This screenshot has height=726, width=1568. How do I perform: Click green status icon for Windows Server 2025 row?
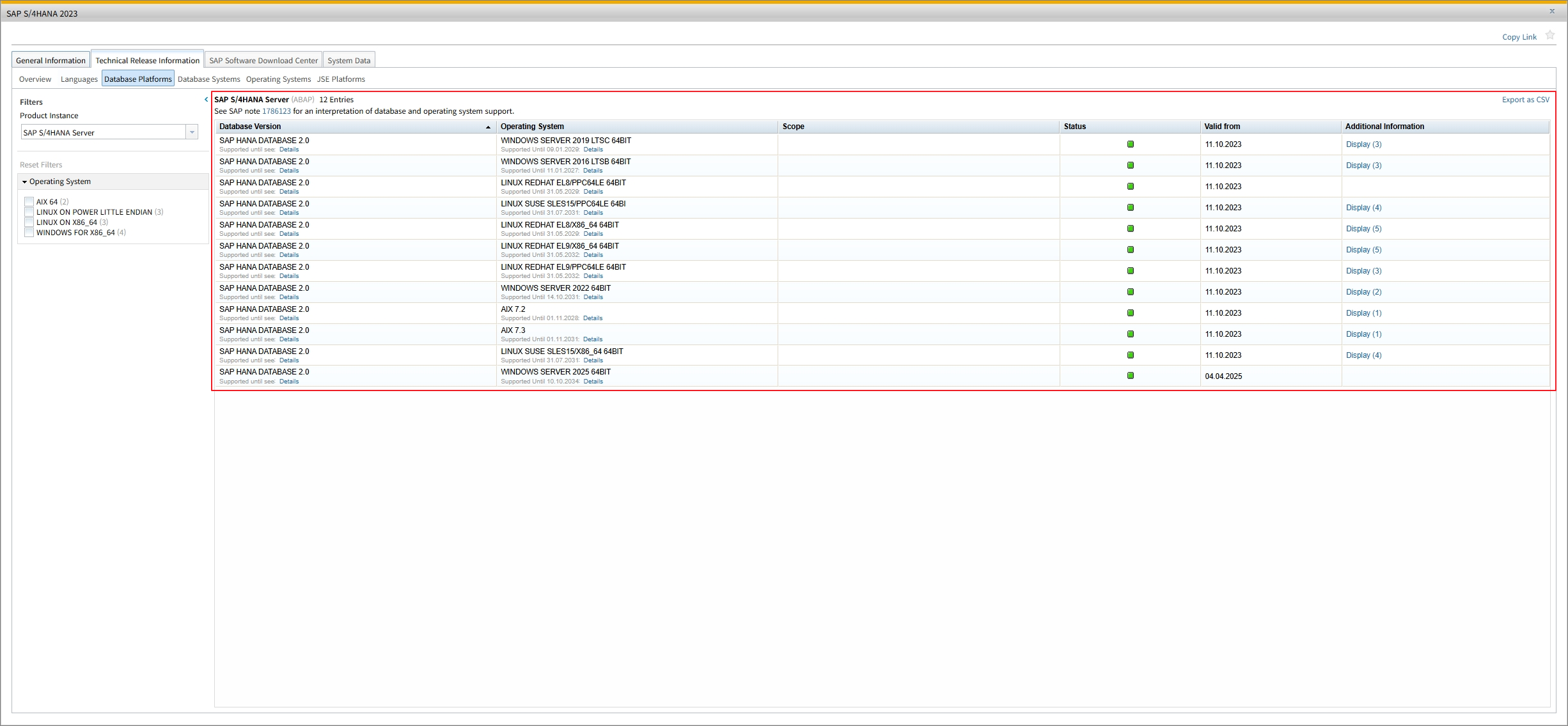point(1131,376)
